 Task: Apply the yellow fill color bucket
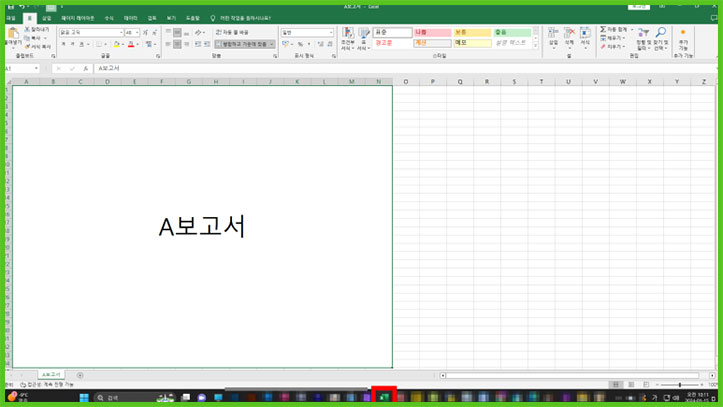(x=116, y=44)
